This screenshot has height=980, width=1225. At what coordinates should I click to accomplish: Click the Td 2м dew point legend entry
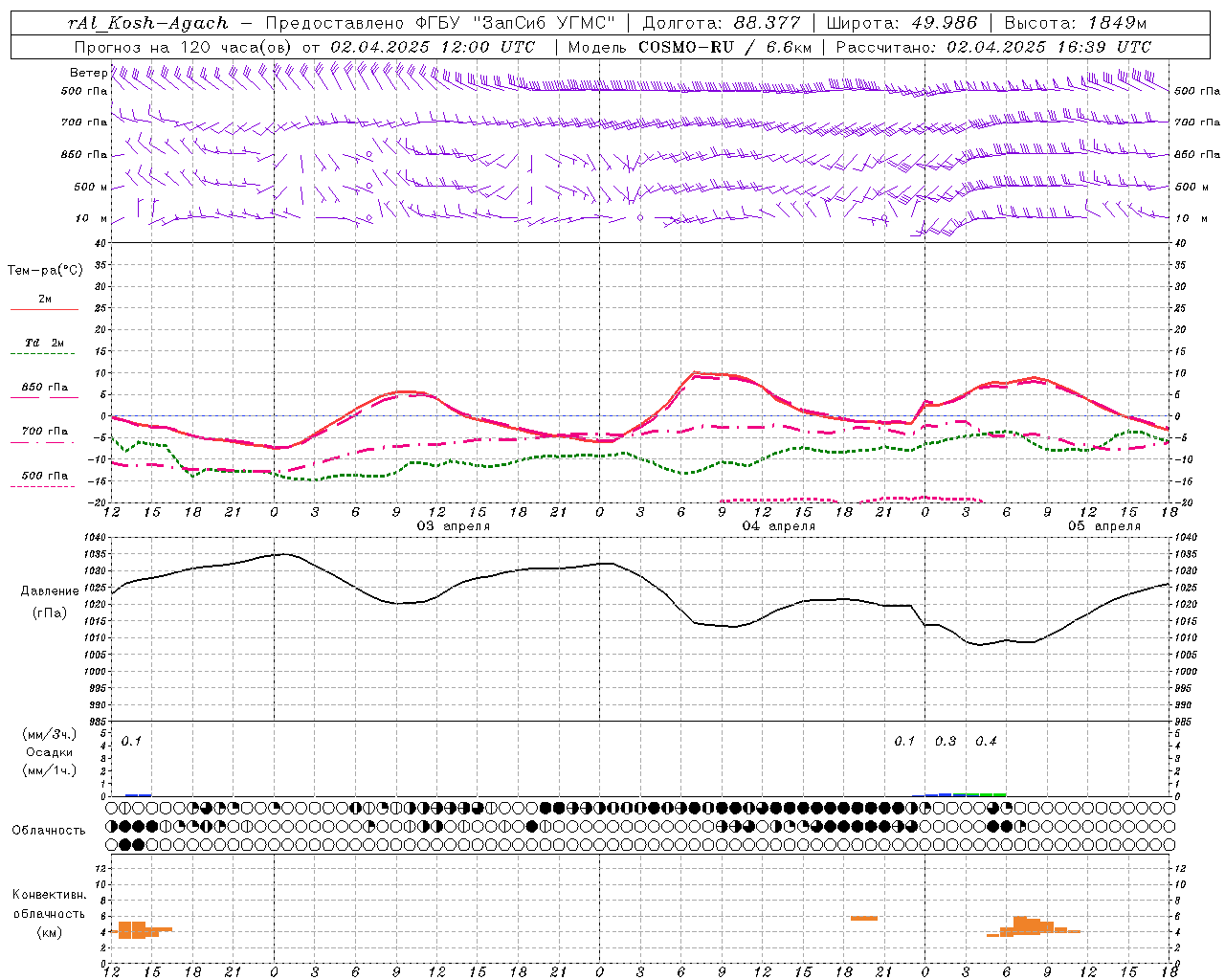(45, 343)
